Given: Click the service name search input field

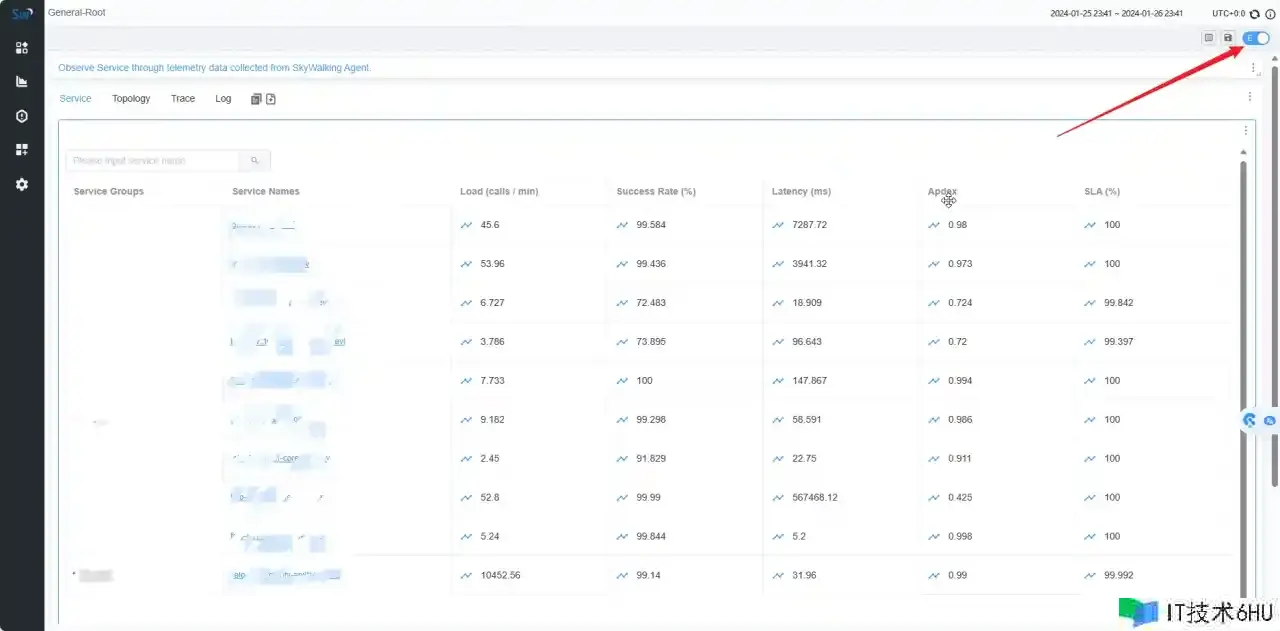Looking at the screenshot, I should tap(152, 160).
